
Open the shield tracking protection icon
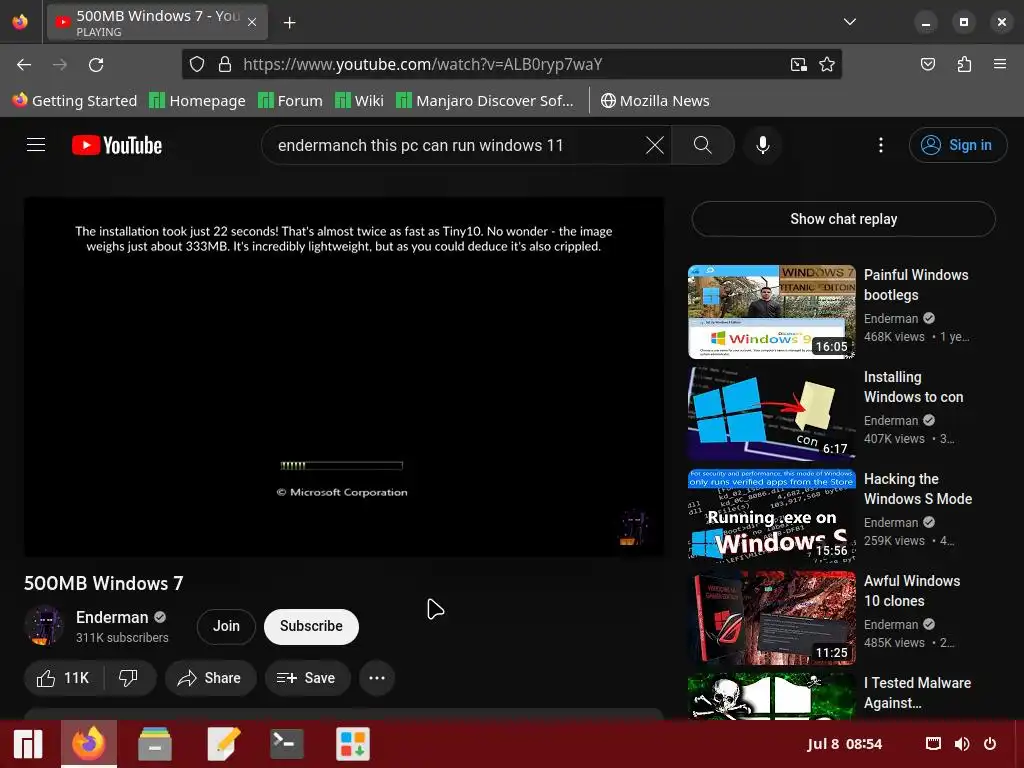(x=197, y=64)
